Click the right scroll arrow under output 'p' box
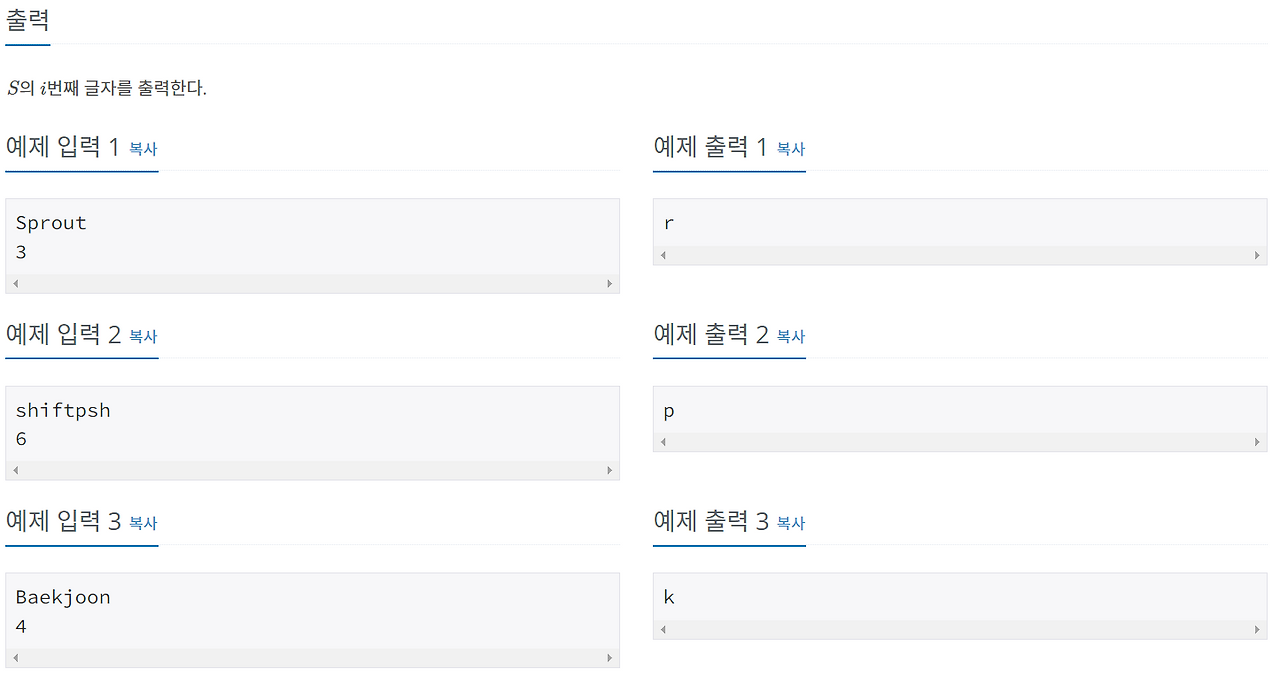Image resolution: width=1280 pixels, height=684 pixels. coord(1258,442)
